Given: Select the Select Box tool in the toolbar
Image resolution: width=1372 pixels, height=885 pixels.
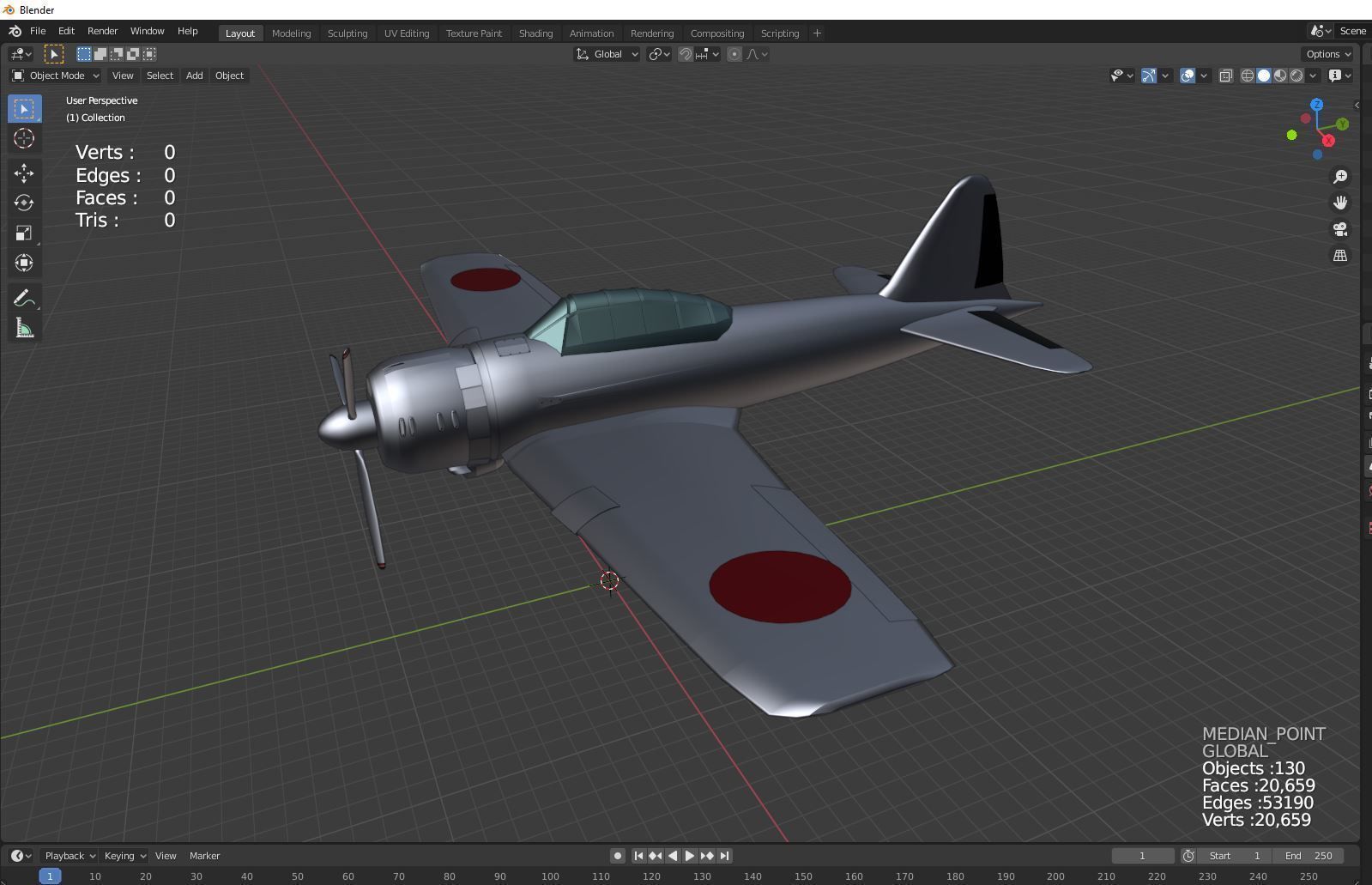Looking at the screenshot, I should pyautogui.click(x=24, y=109).
